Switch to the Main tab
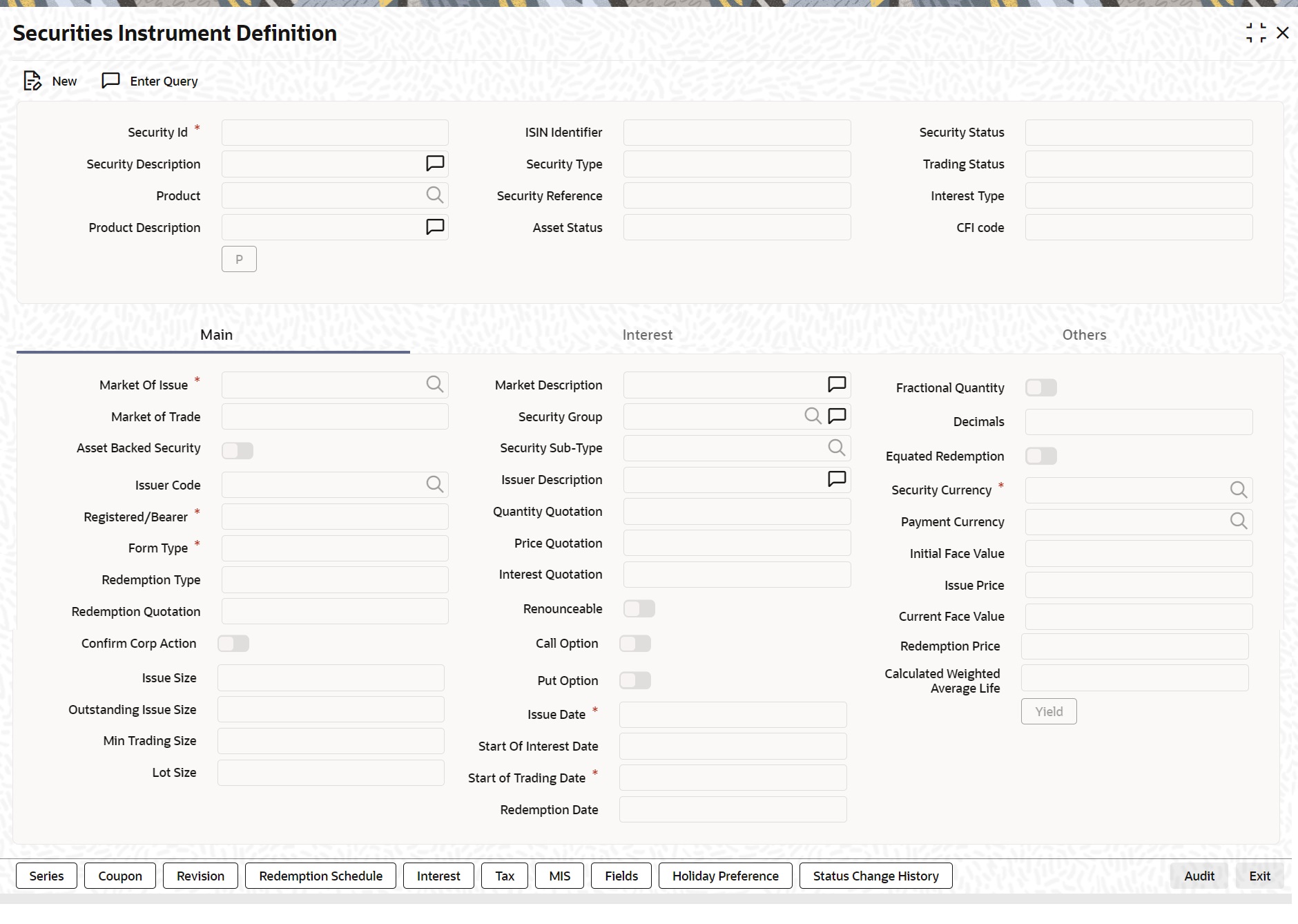 coord(216,335)
